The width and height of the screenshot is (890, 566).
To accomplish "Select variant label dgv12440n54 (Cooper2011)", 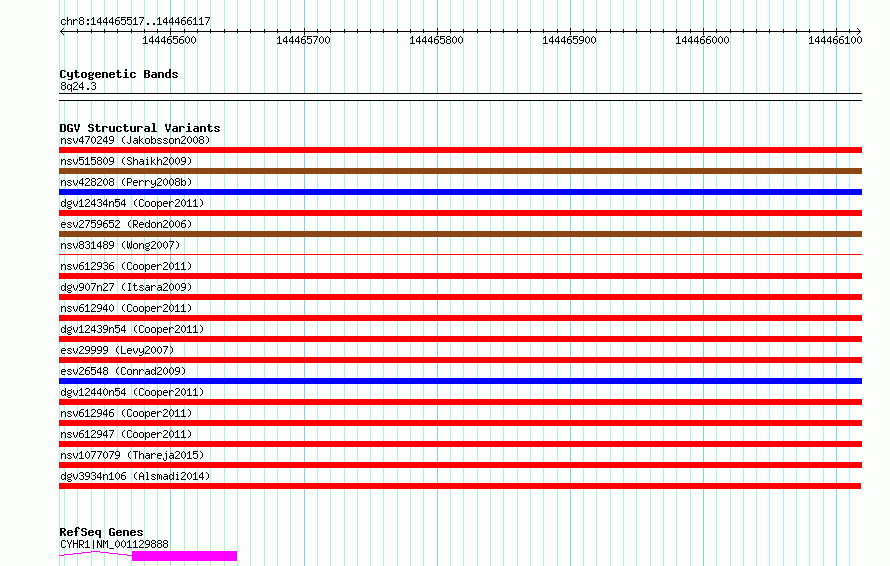I will tap(132, 392).
